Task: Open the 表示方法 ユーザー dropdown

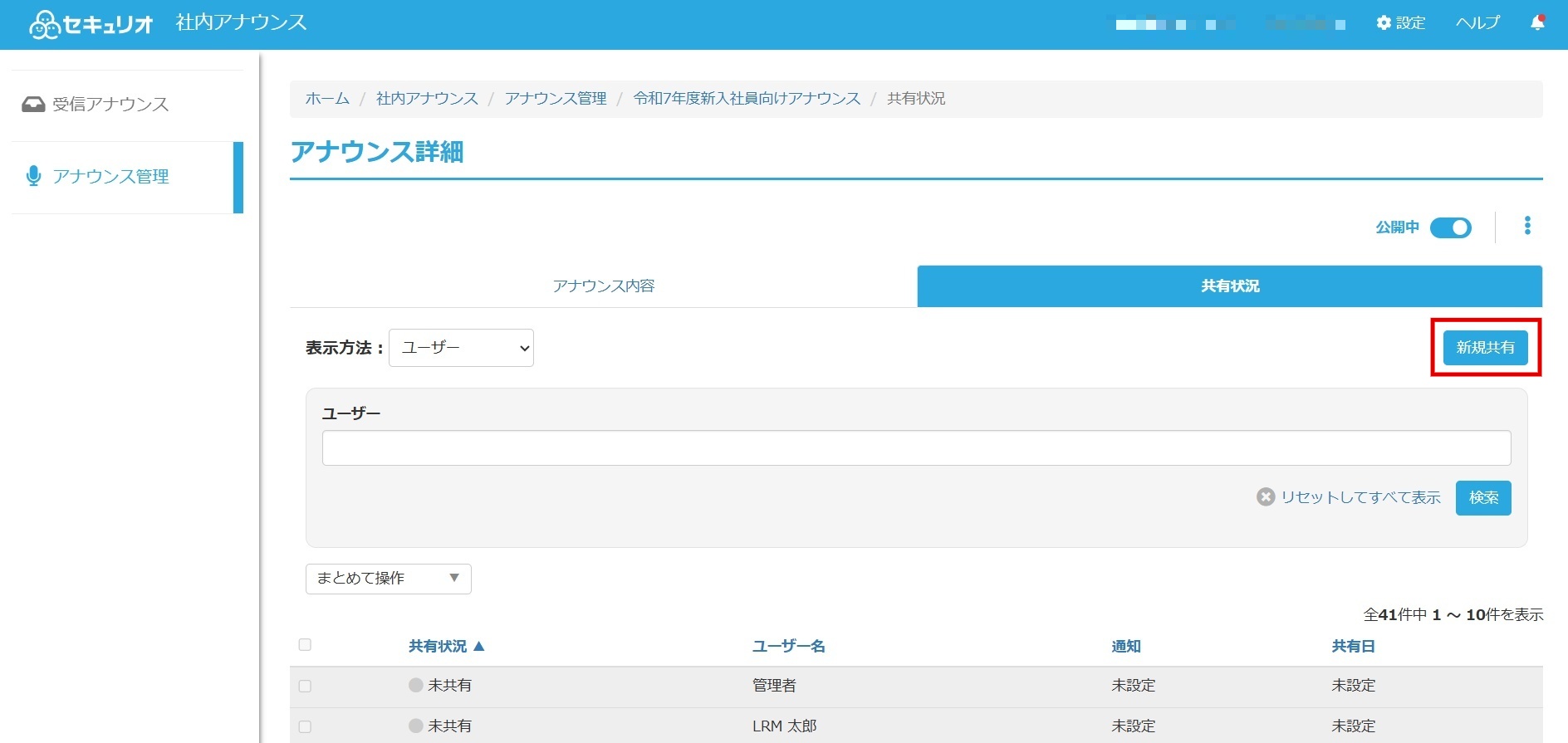Action: 461,348
